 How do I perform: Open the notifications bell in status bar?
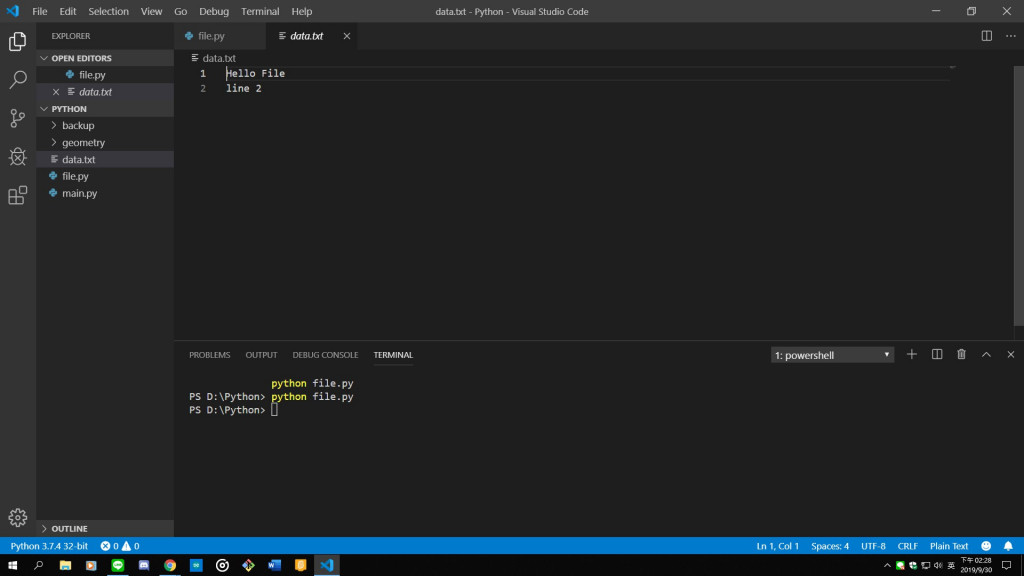coord(1008,546)
